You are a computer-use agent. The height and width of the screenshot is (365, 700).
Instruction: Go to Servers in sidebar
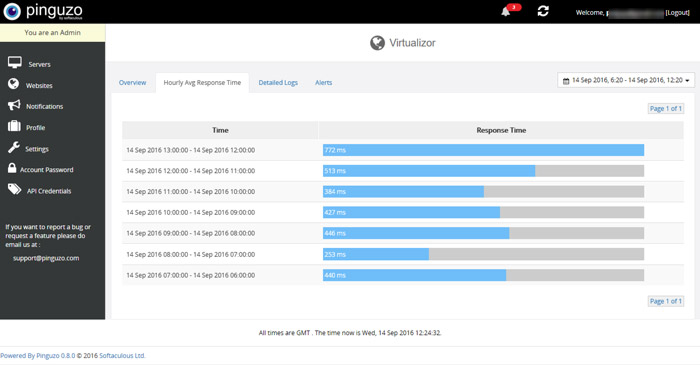point(39,64)
